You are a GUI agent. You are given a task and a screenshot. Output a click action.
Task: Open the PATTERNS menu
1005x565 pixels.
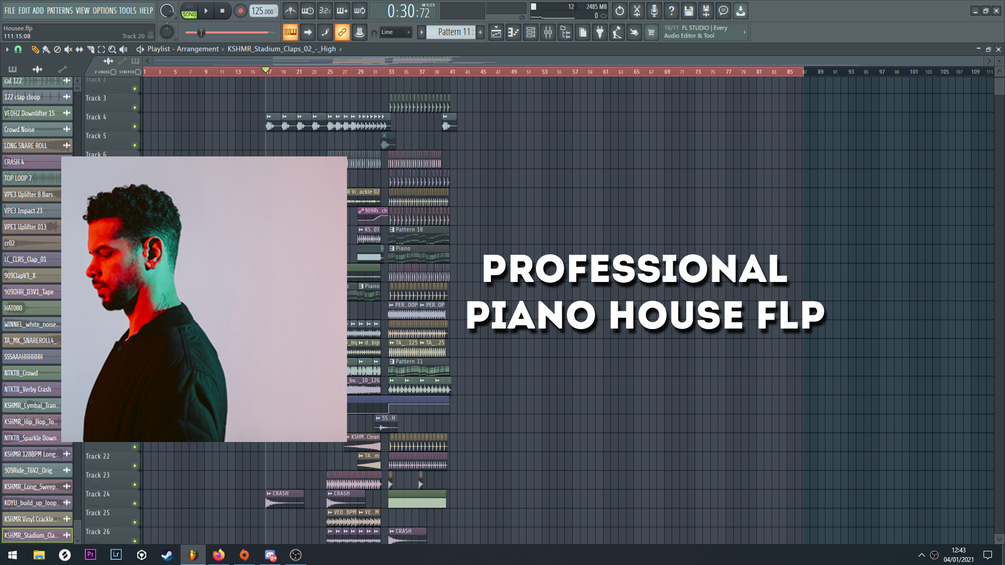pyautogui.click(x=60, y=11)
